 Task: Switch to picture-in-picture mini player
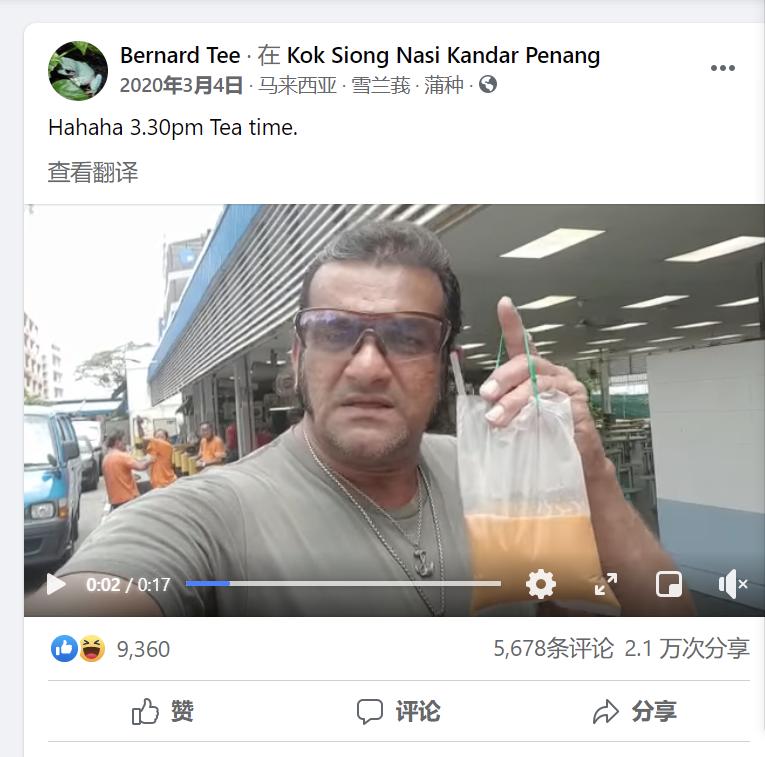pos(668,584)
